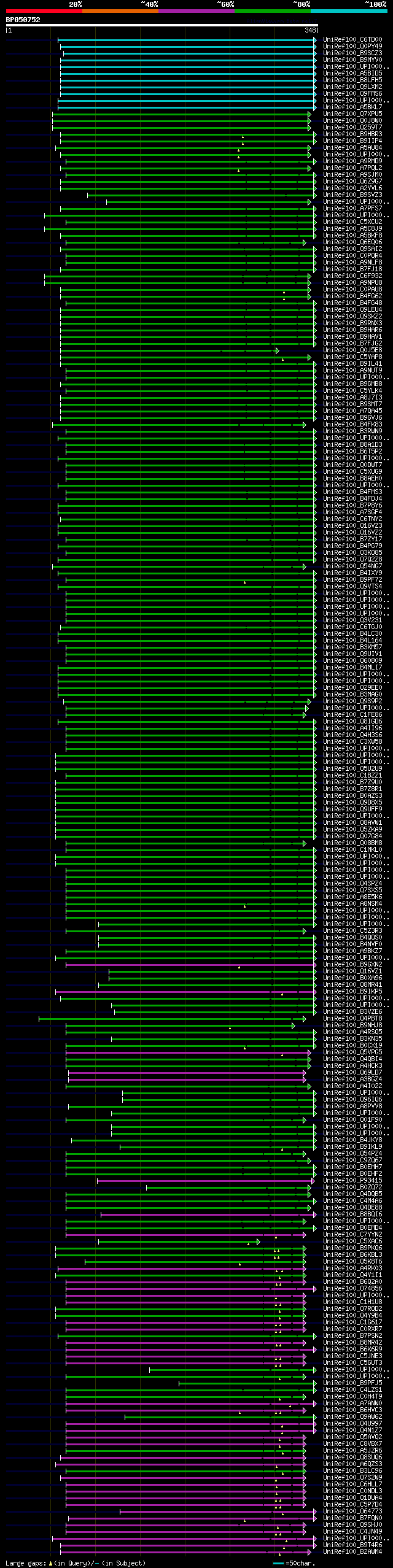Open hit UniRef100_A5BID5
The width and height of the screenshot is (393, 1568).
352,74
